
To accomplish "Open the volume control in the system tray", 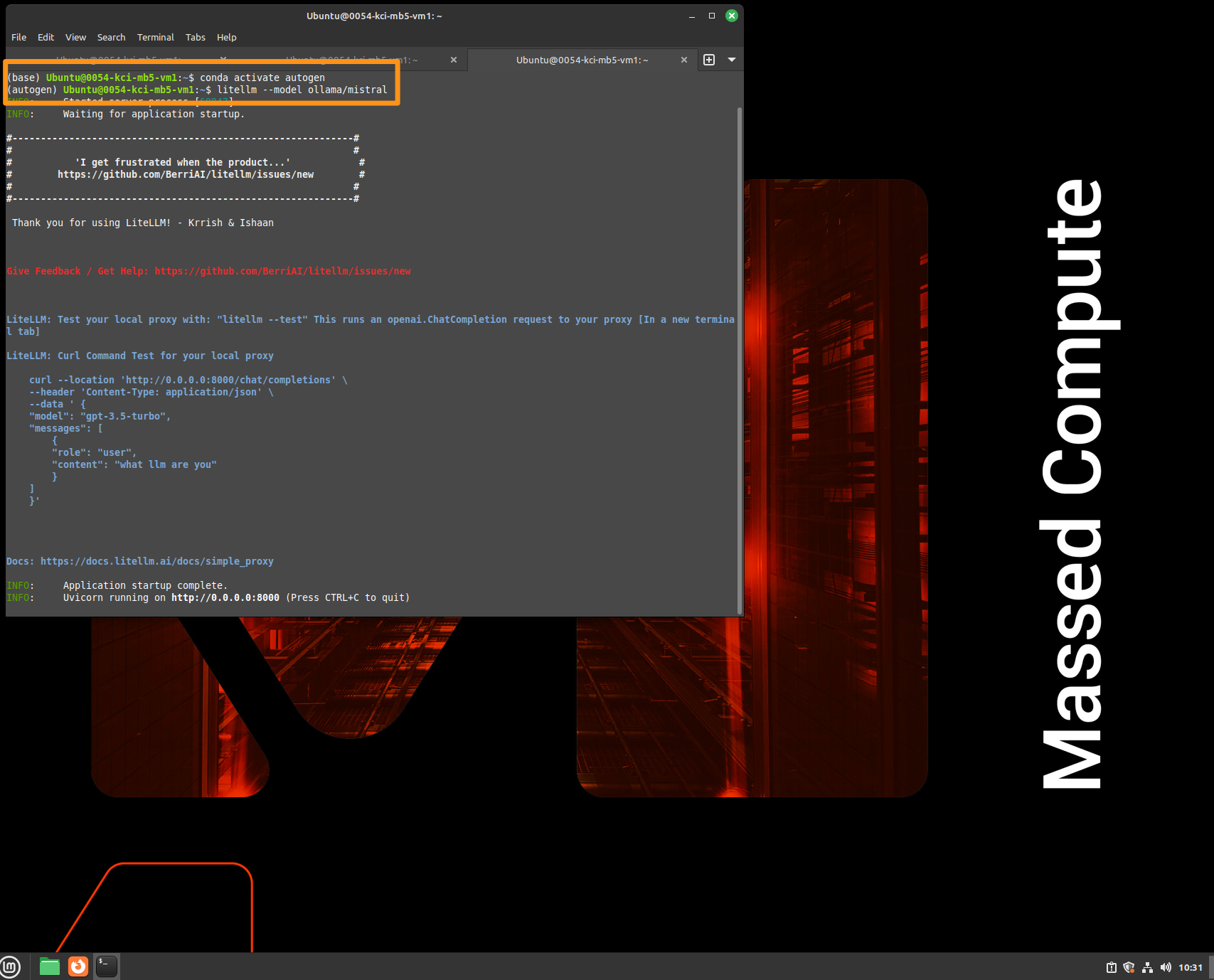I will pos(1166,967).
